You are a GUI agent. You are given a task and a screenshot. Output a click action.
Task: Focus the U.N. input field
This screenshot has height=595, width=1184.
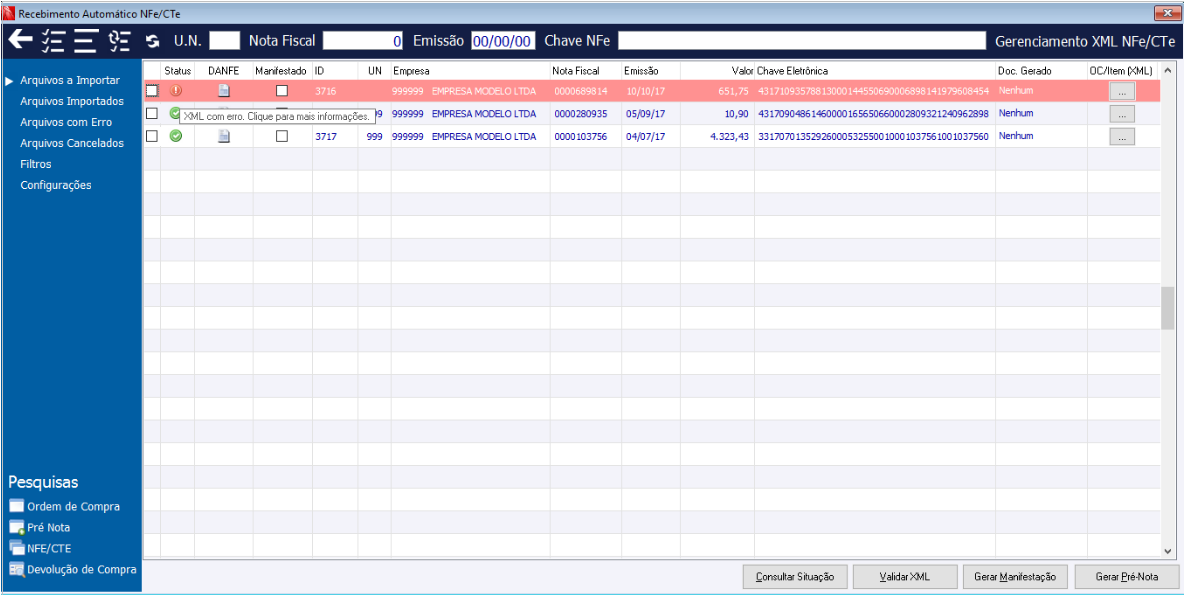tap(224, 41)
